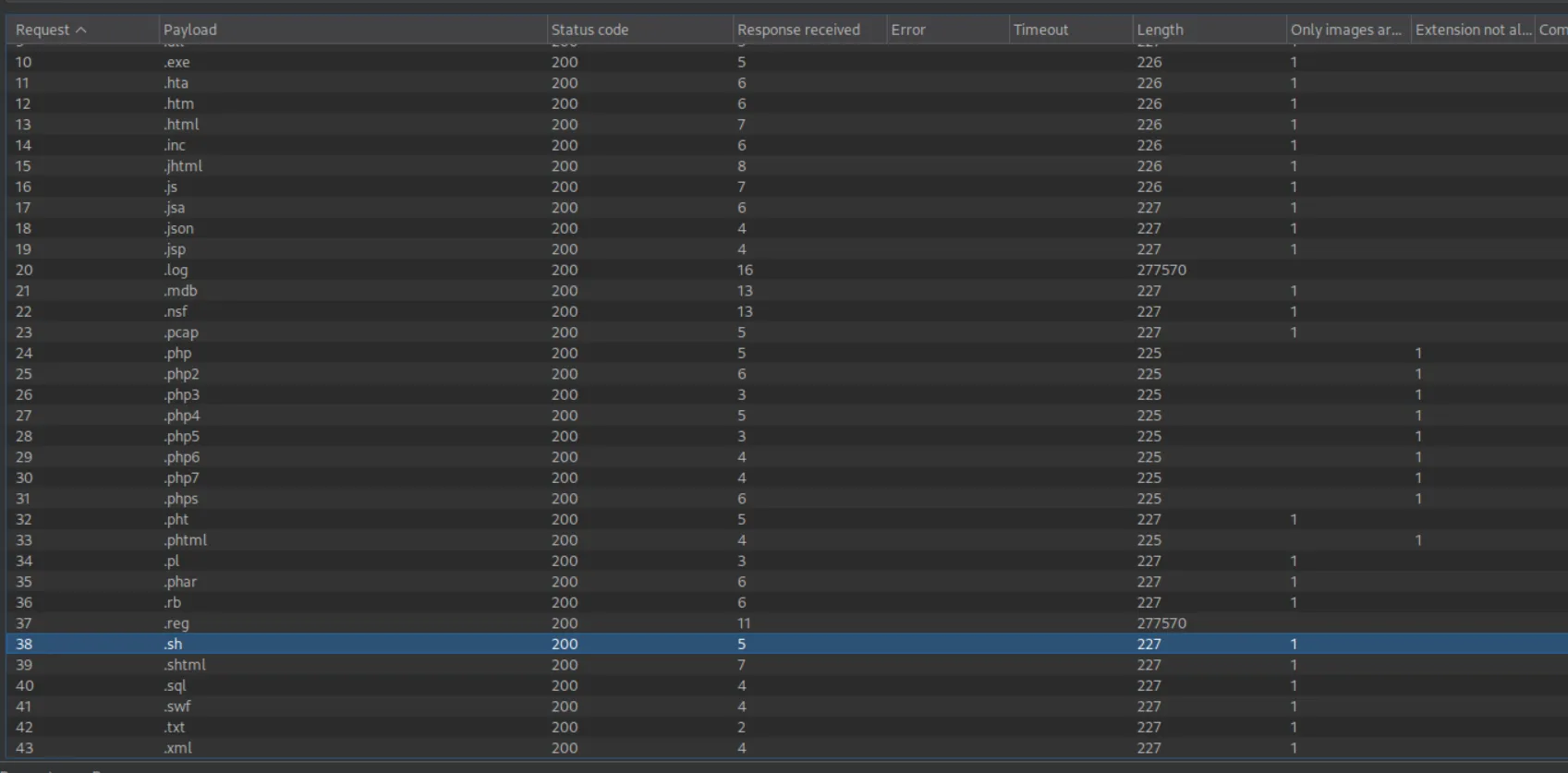Select the .php payload row
The height and width of the screenshot is (773, 1568).
(x=787, y=353)
